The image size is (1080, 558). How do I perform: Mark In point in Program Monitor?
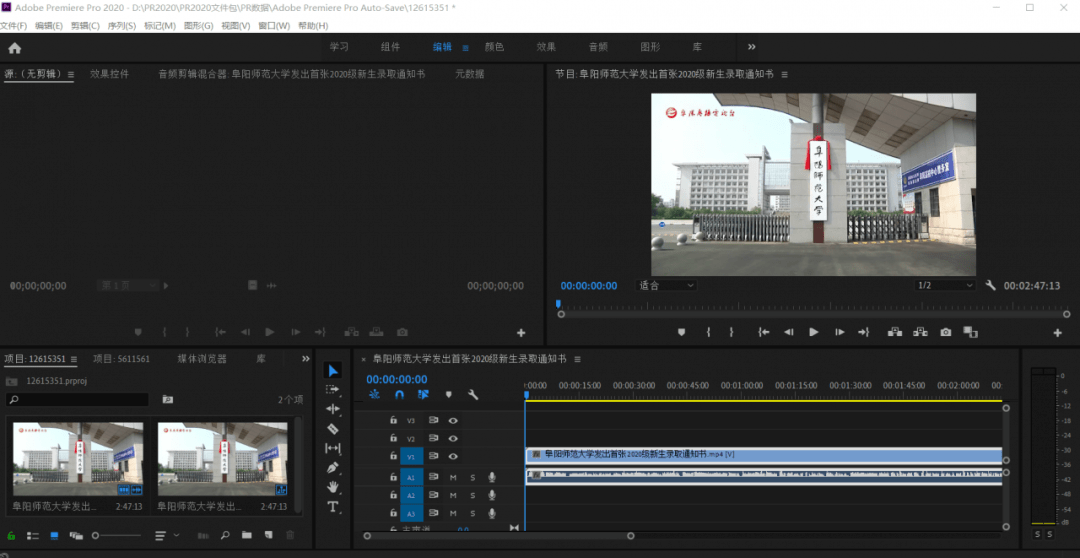click(708, 332)
